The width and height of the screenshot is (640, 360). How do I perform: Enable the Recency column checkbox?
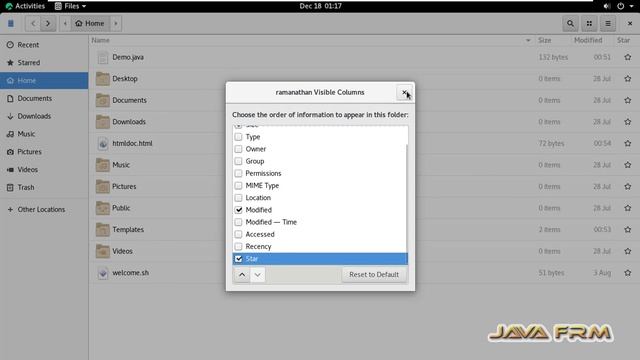pyautogui.click(x=239, y=247)
